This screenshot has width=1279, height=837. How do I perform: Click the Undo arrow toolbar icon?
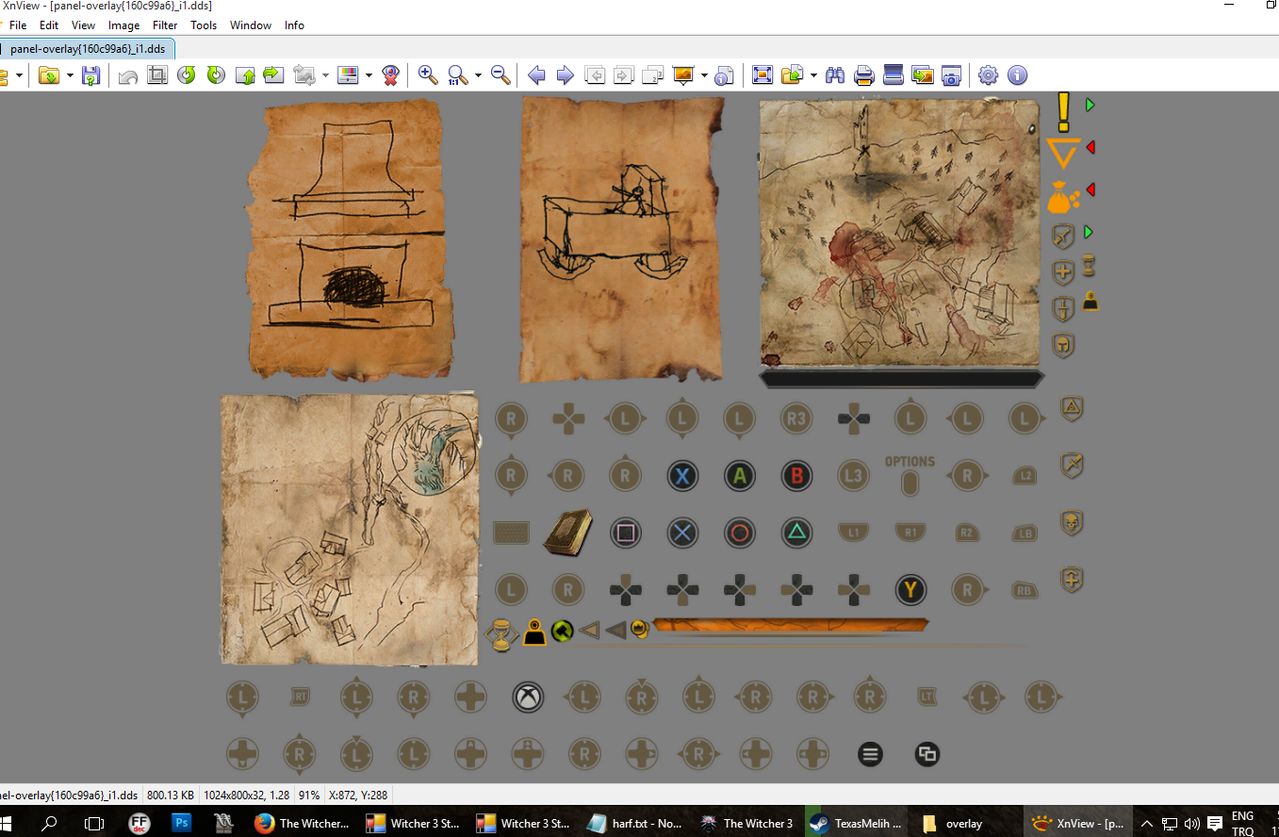128,75
